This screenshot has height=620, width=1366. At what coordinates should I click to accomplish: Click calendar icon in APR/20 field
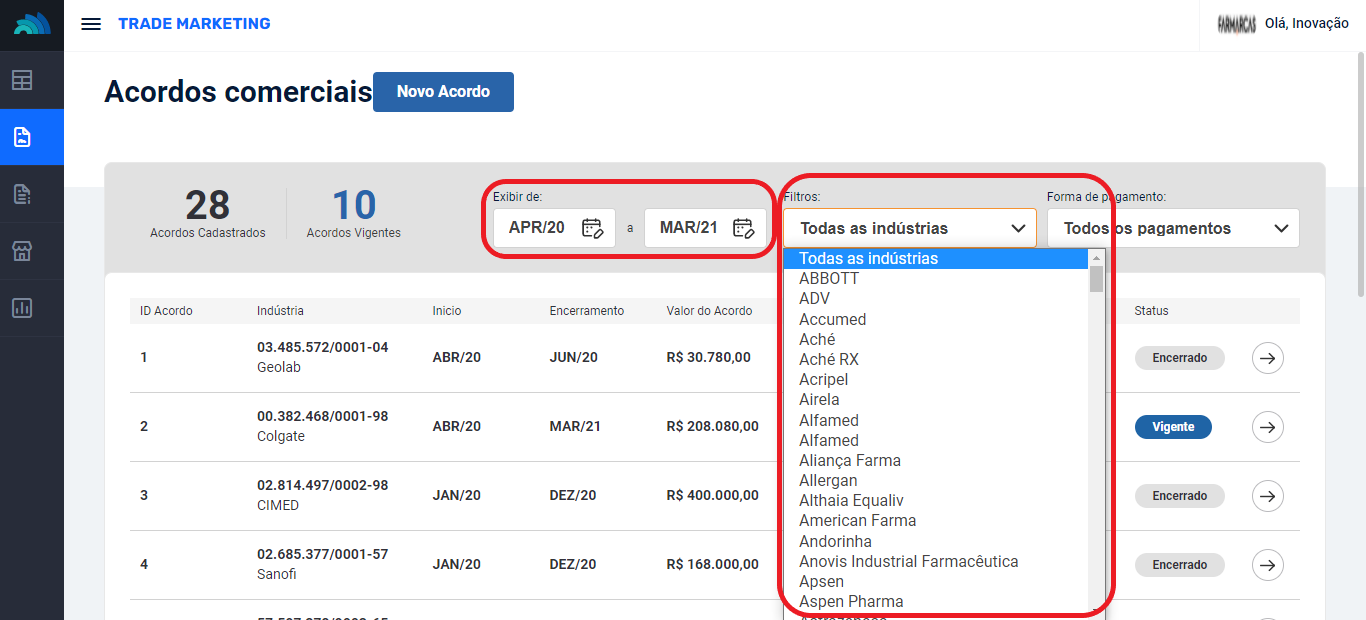point(592,228)
